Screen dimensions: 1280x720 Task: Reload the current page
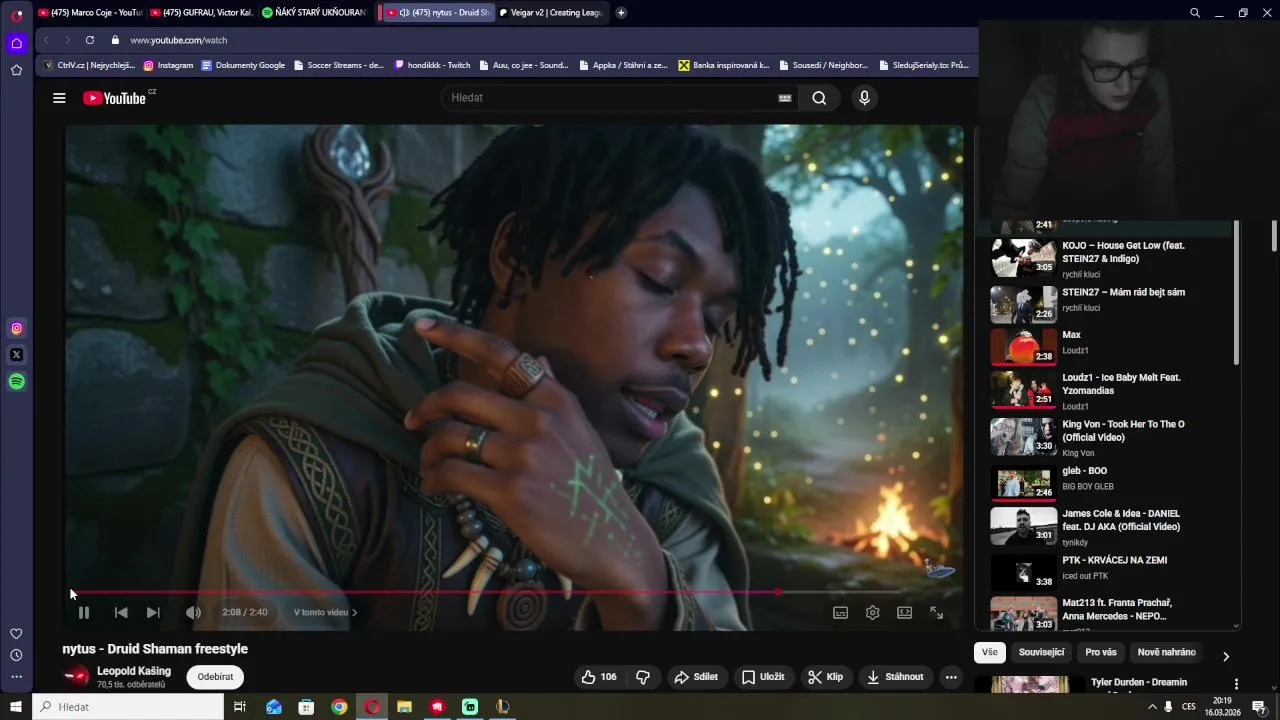point(90,40)
